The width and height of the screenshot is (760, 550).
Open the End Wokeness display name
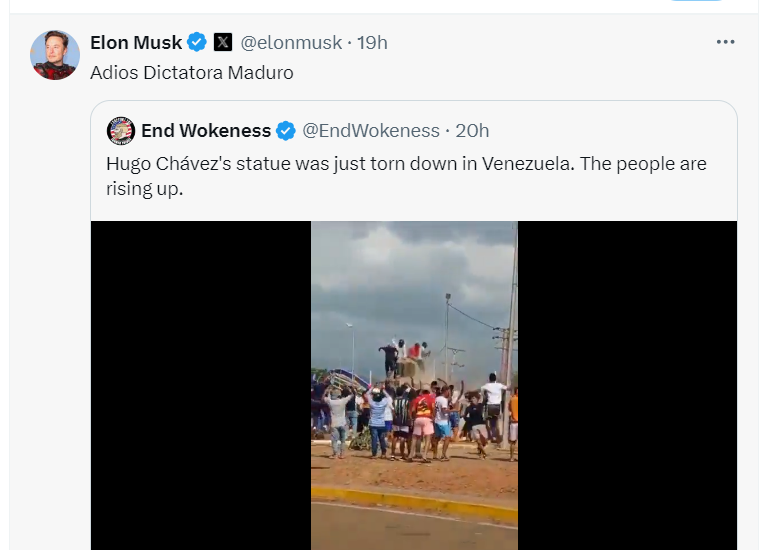206,131
